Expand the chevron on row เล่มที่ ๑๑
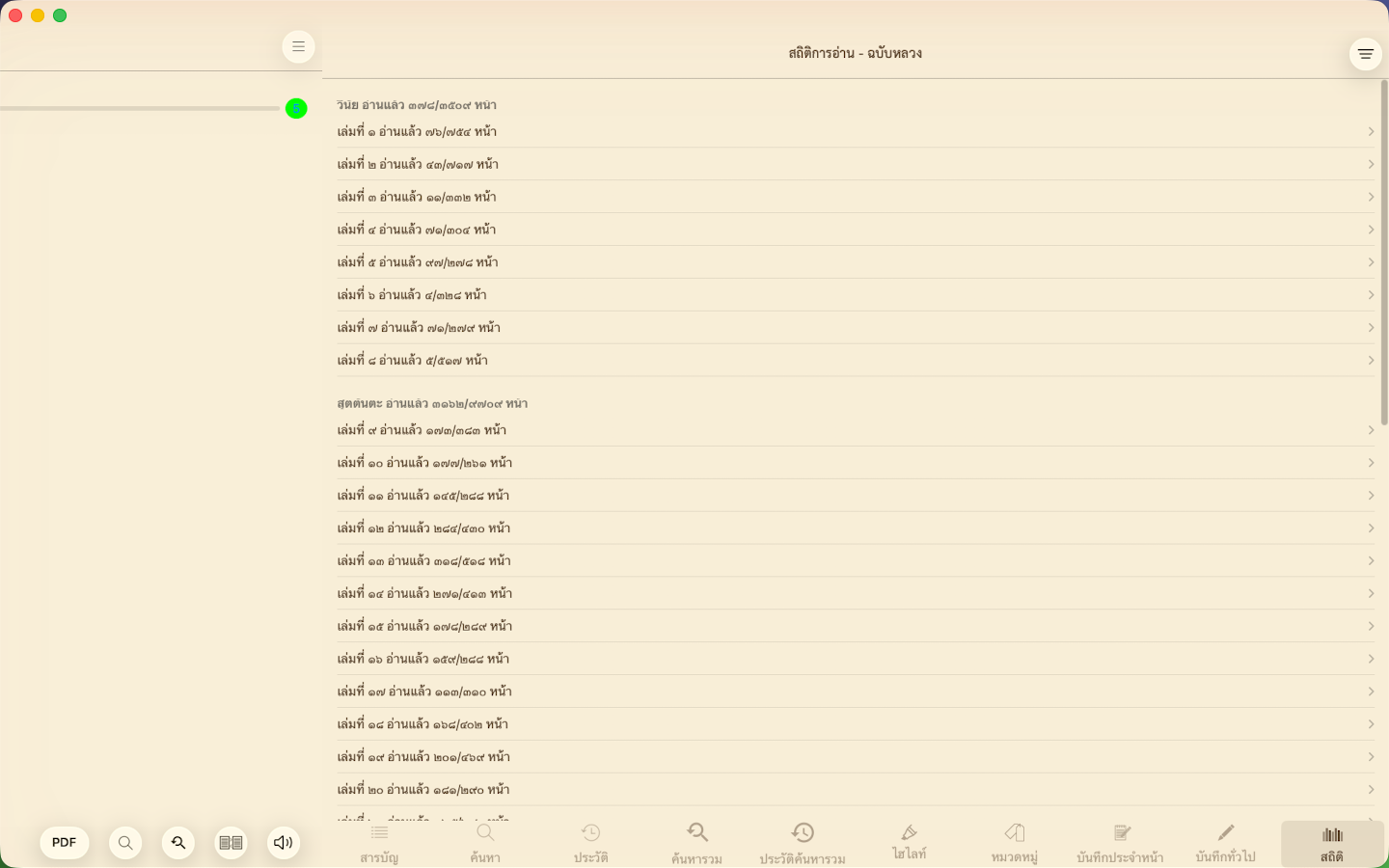Screen dimensions: 1389x868 click(1371, 496)
